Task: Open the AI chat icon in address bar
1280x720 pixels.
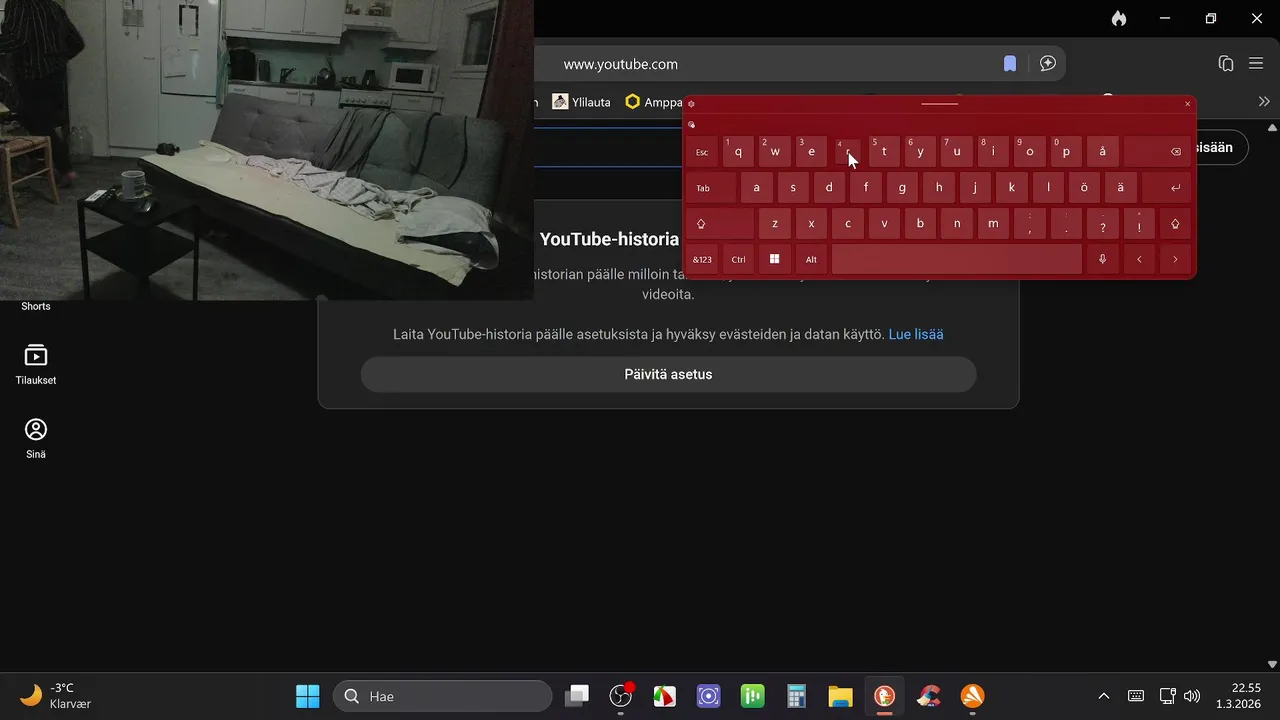Action: (1048, 64)
